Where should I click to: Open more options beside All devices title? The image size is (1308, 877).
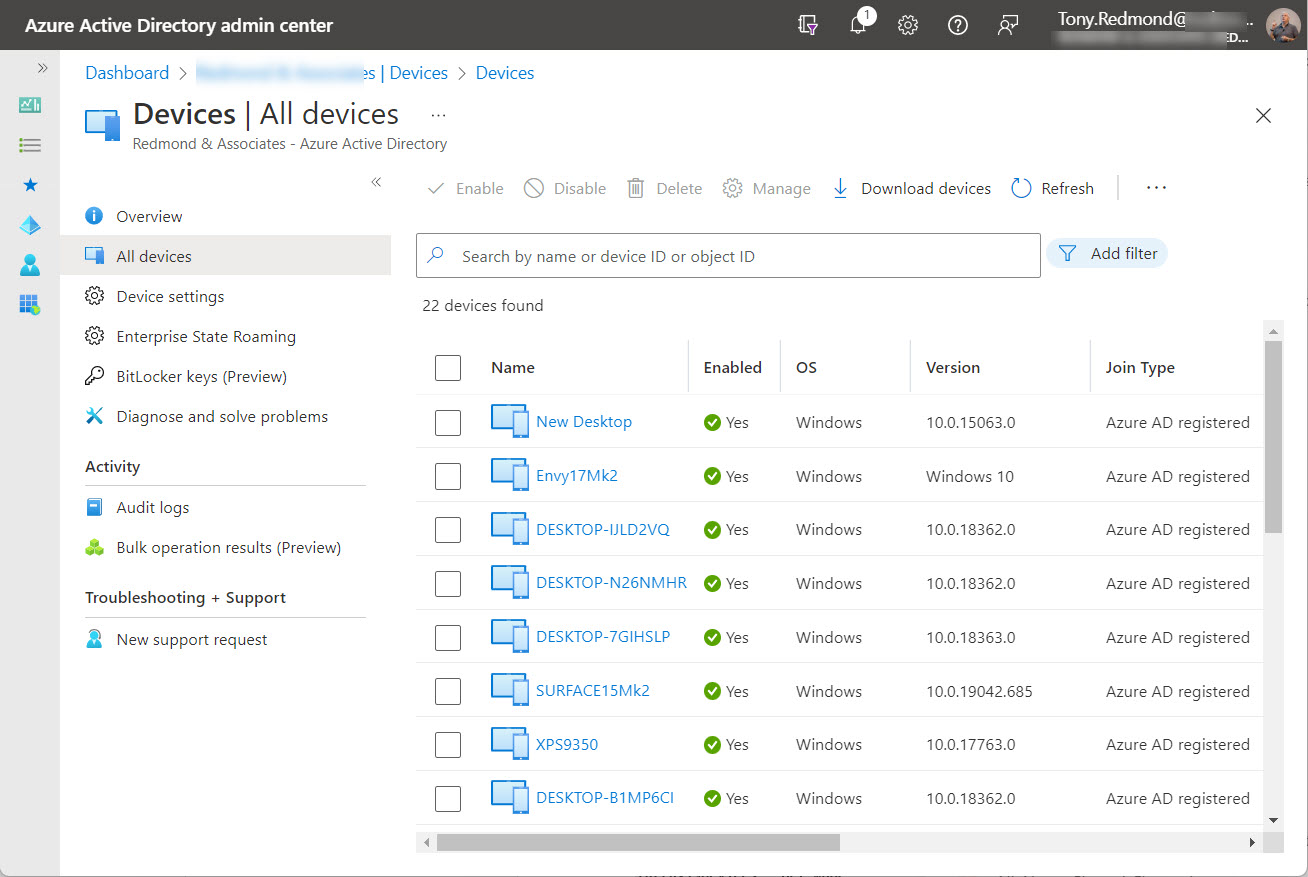click(x=438, y=115)
